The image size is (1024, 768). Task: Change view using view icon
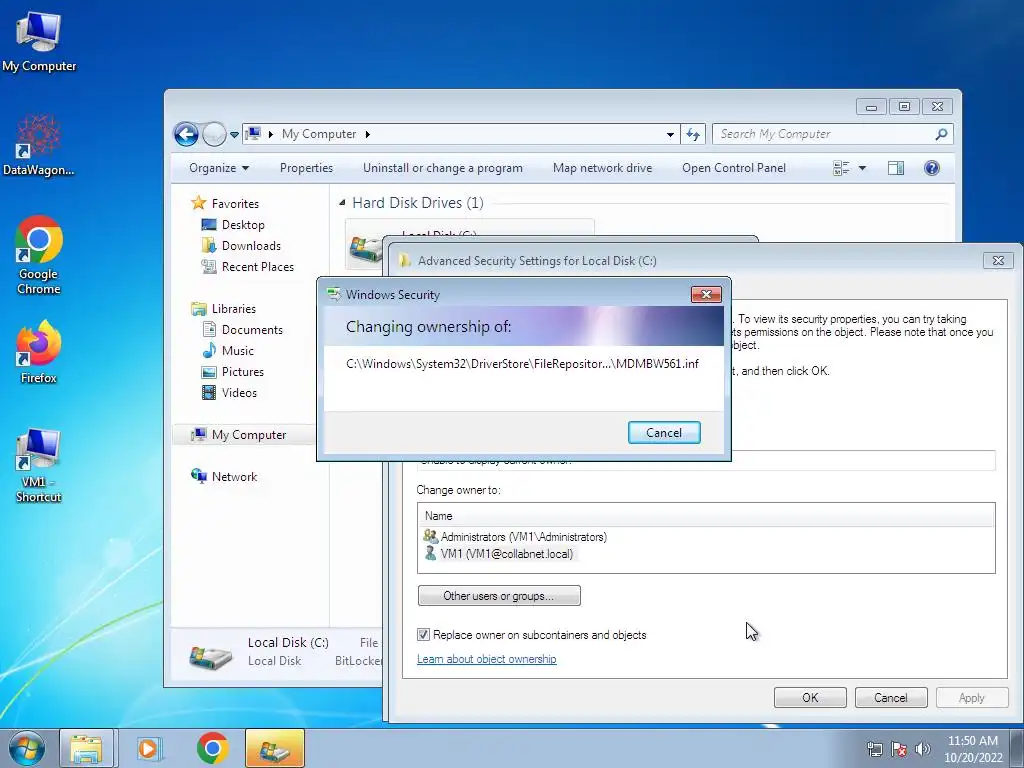(x=841, y=168)
